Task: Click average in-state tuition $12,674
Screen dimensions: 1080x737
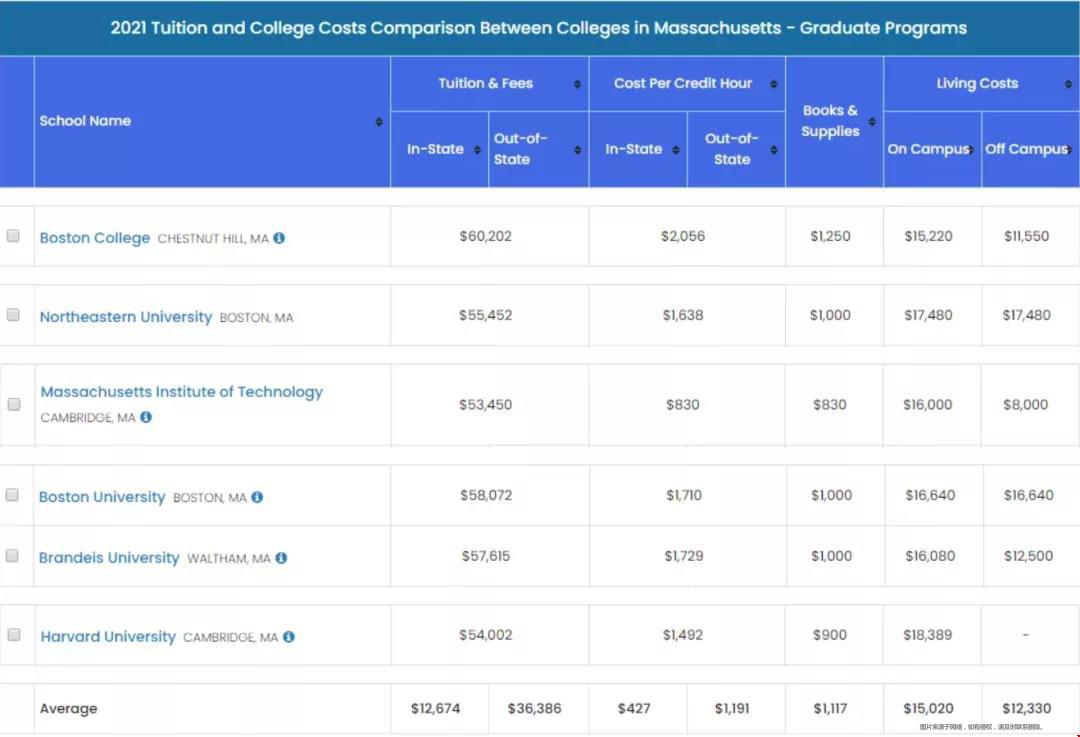Action: 435,709
